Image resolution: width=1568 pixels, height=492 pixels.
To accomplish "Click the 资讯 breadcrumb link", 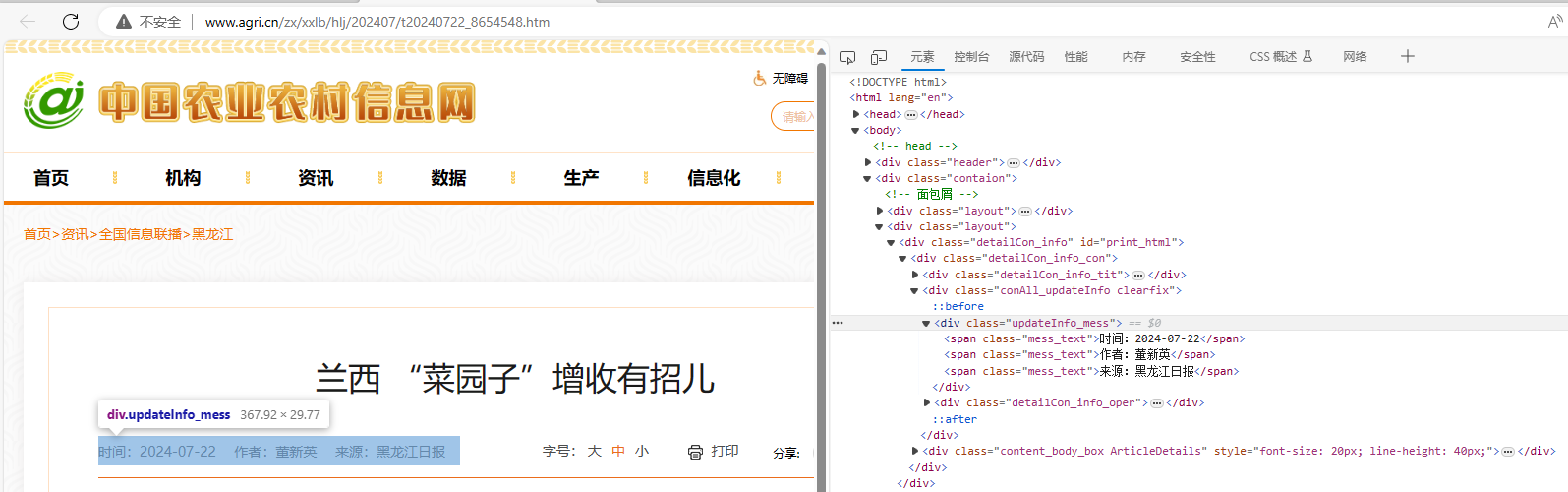I will [75, 234].
